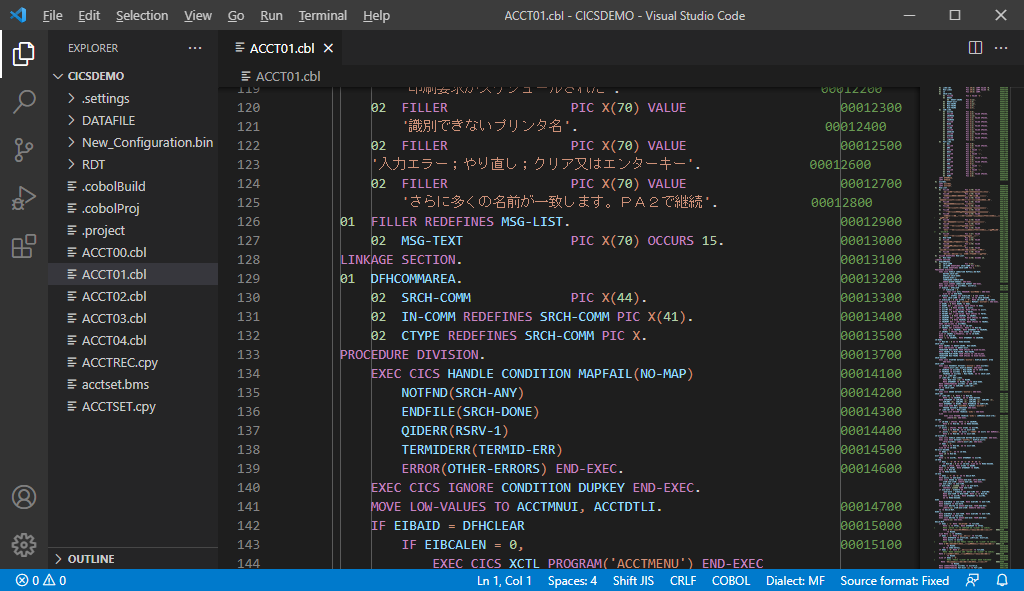Open ACCTREC.cpy copybook file
The image size is (1024, 591).
click(x=120, y=362)
